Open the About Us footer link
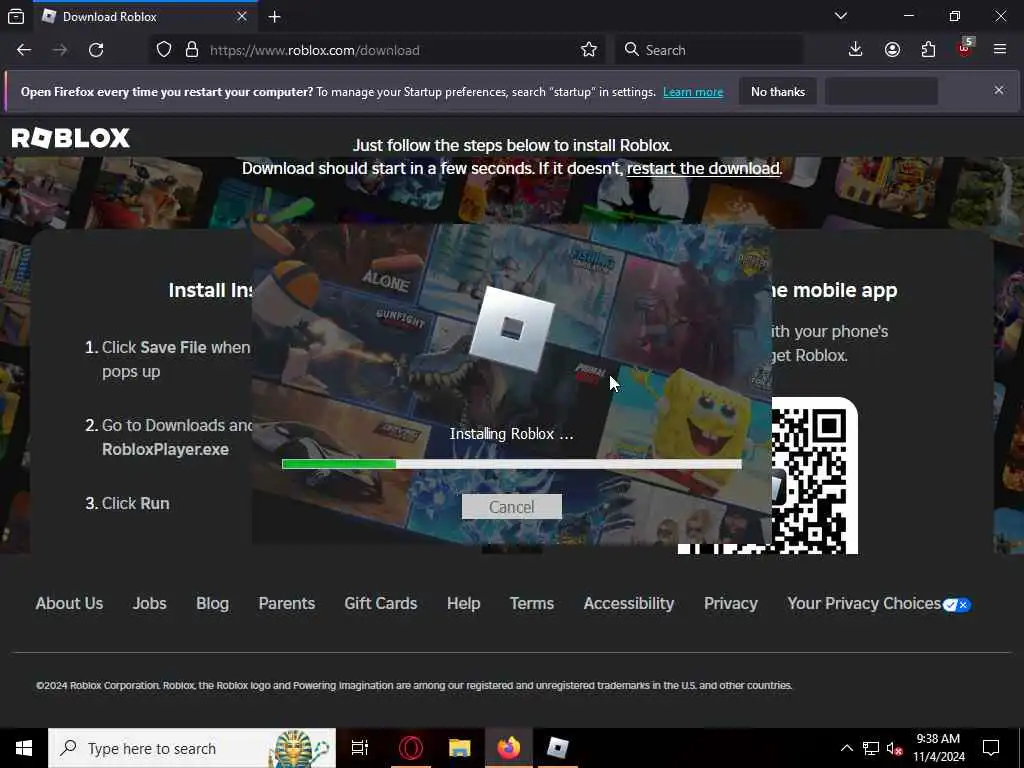The height and width of the screenshot is (768, 1024). click(69, 603)
